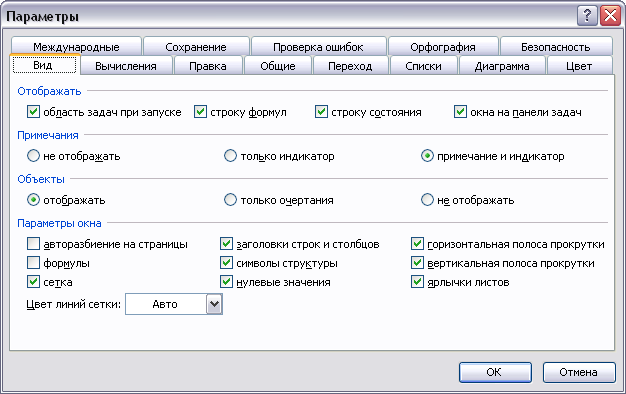Check the 'формулы' option

tap(34, 263)
